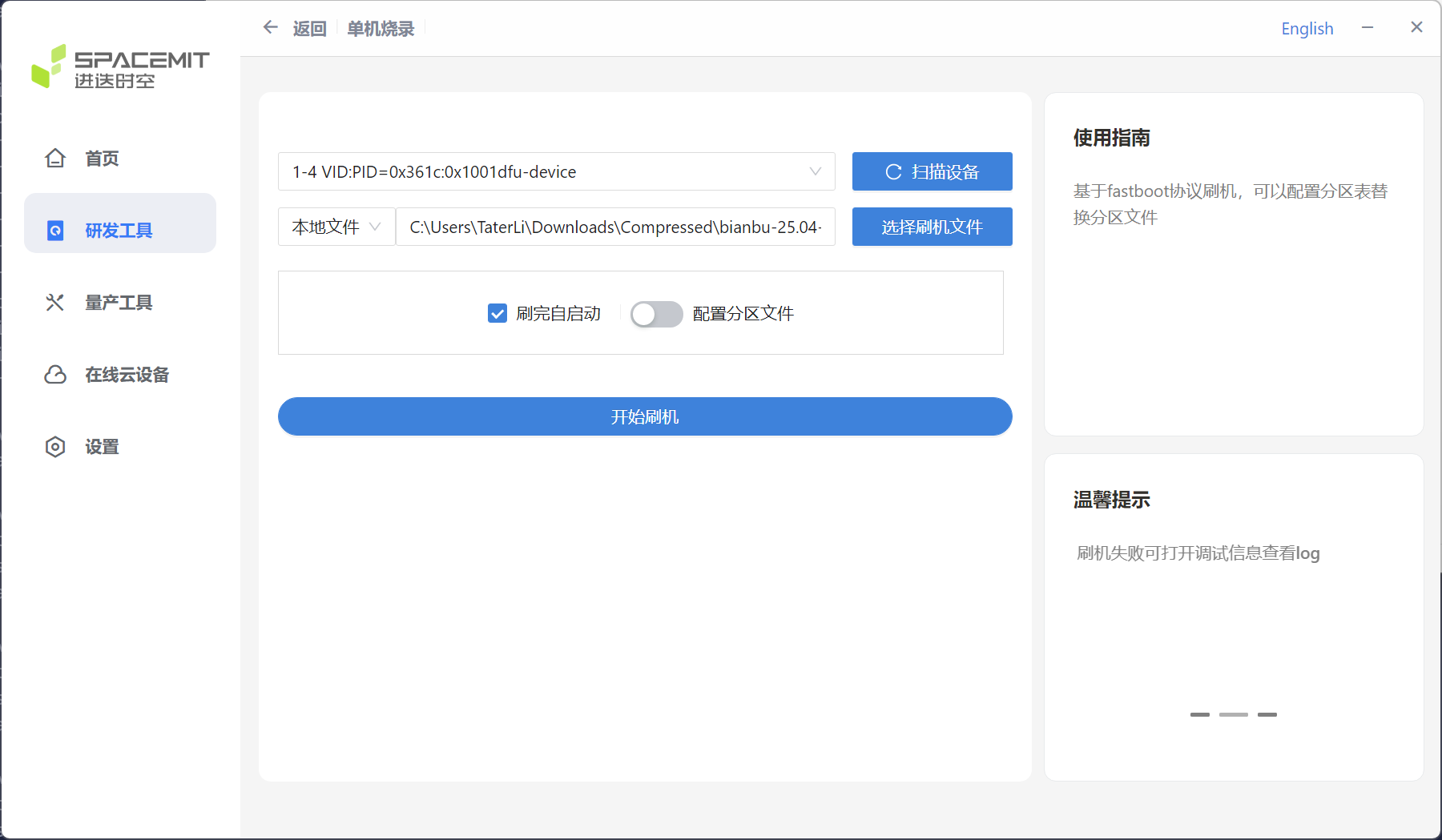Uncheck the 刷完自启动 checkbox

(497, 313)
